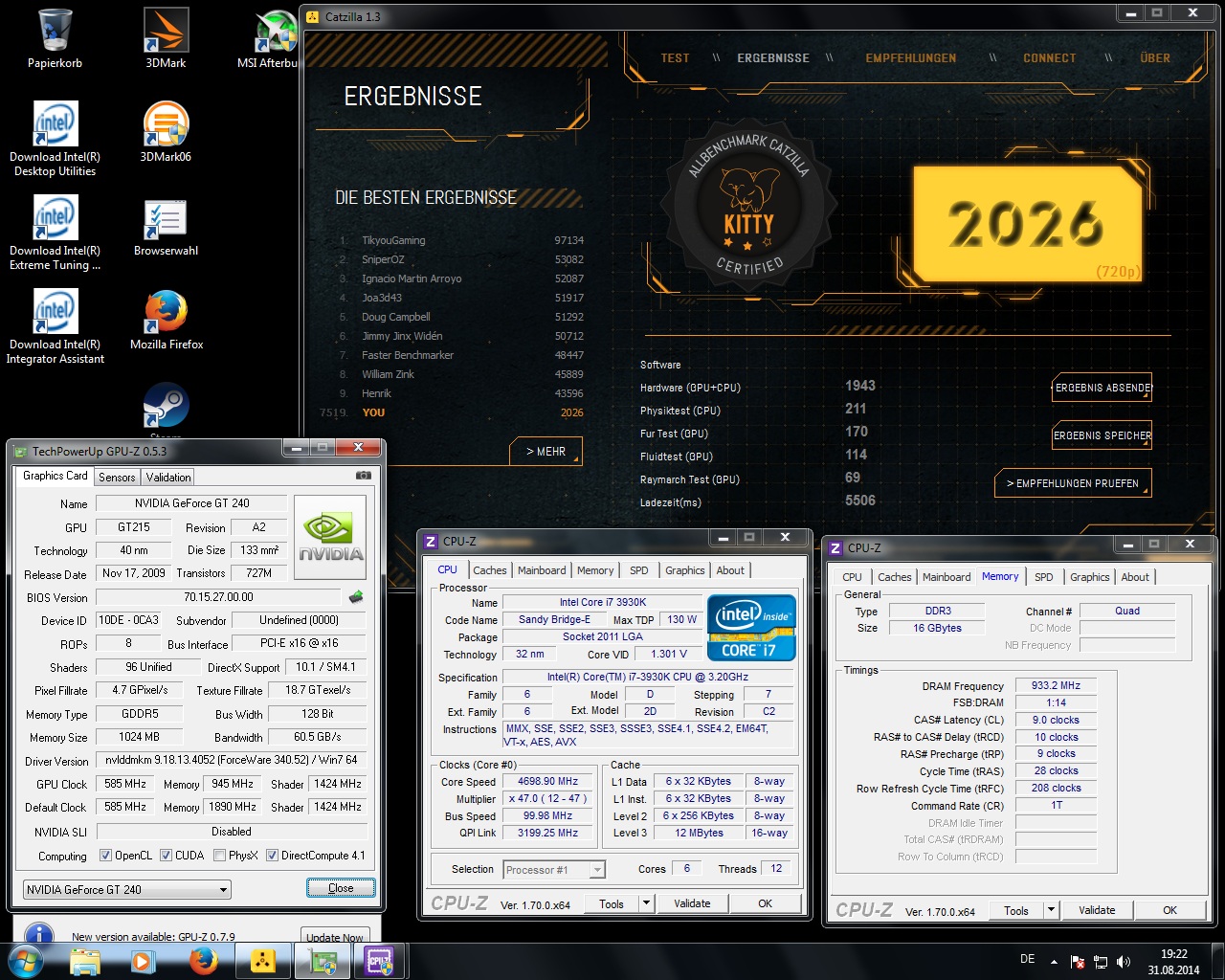The width and height of the screenshot is (1225, 980).
Task: Switch to Firefox in the taskbar
Action: point(203,961)
